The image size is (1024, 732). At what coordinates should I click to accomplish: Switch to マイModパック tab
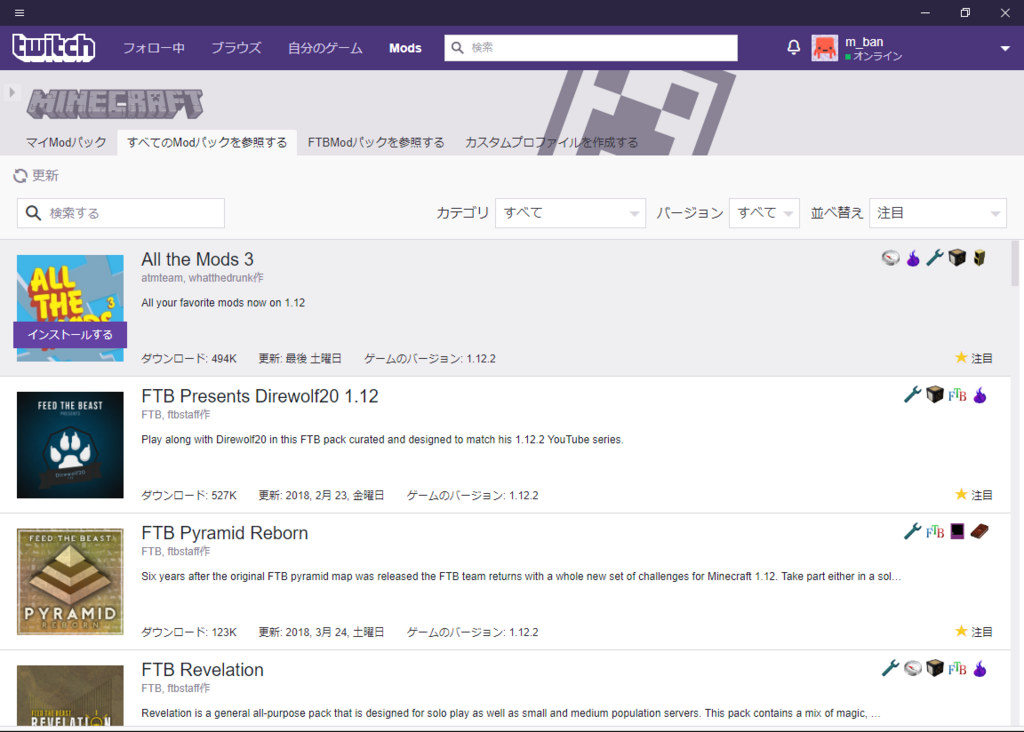point(66,142)
